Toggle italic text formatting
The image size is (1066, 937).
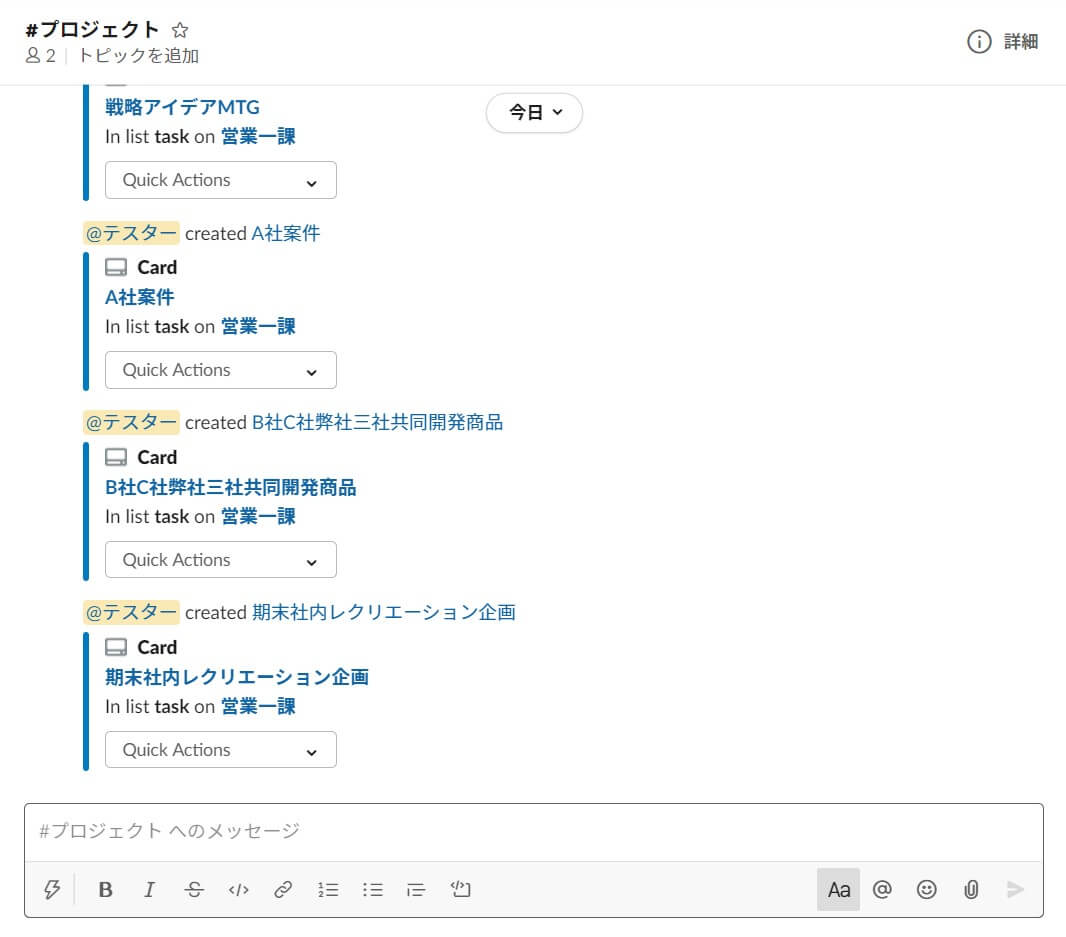point(150,889)
